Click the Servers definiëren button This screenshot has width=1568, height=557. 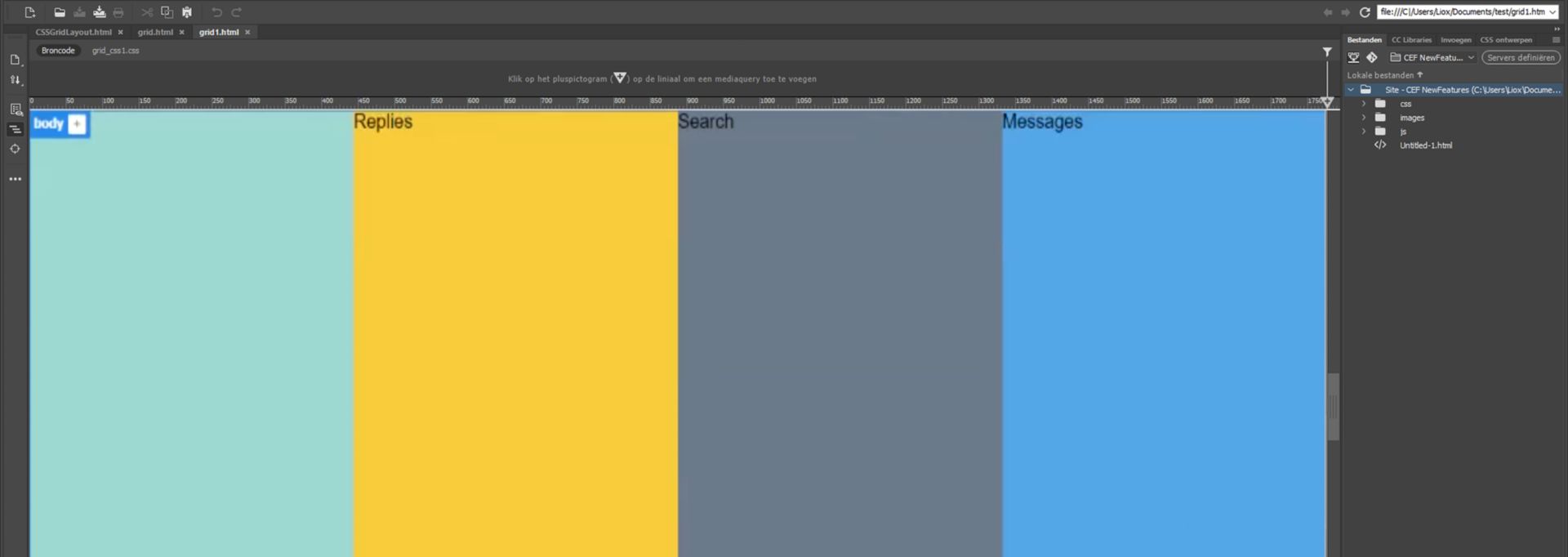(x=1521, y=58)
